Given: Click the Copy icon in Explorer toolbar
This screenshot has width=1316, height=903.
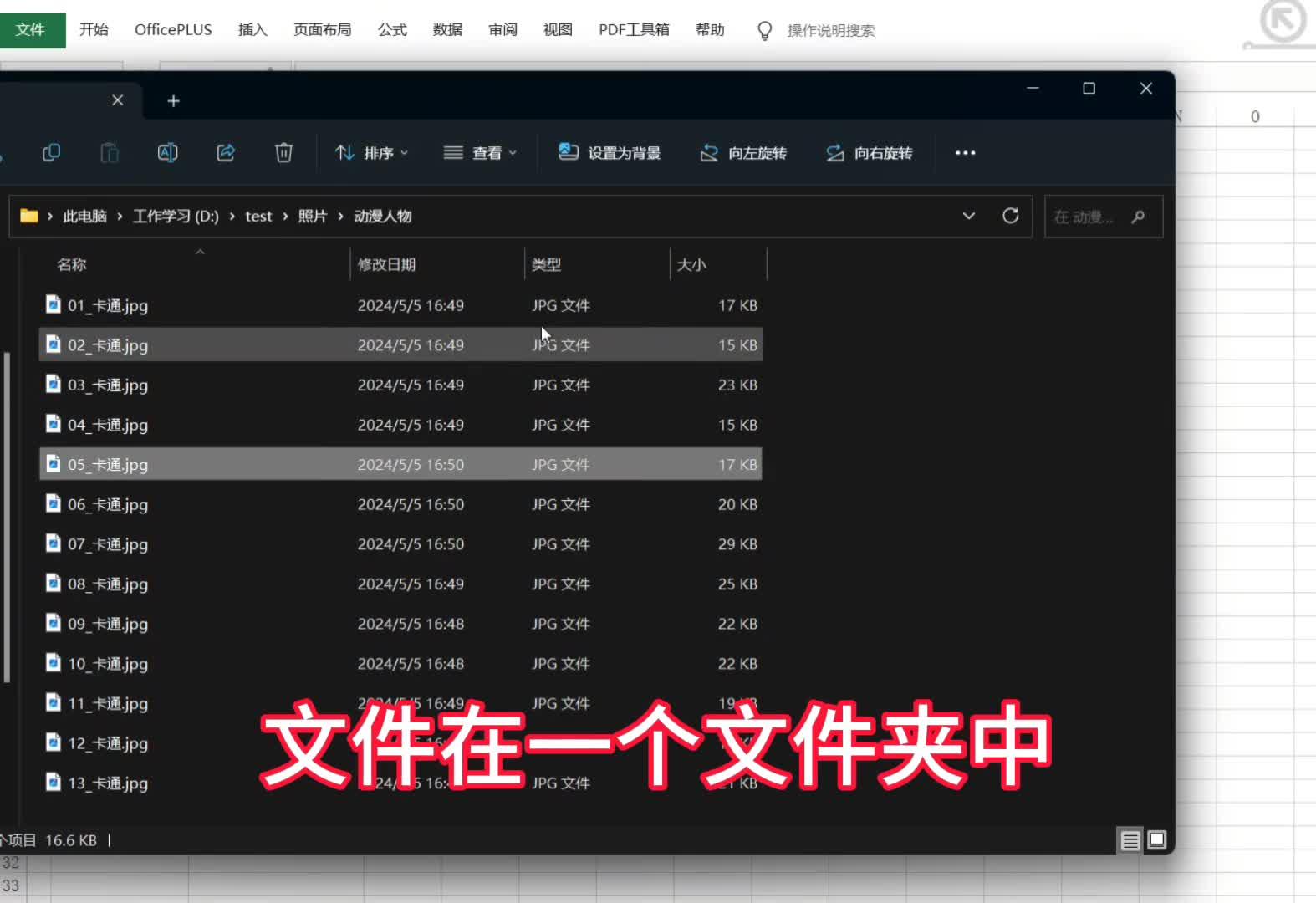Looking at the screenshot, I should point(51,153).
